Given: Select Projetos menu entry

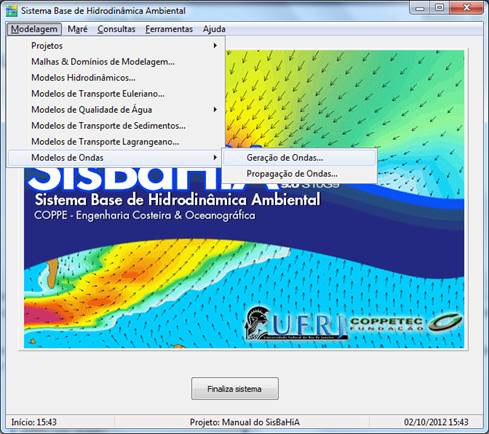Looking at the screenshot, I should tap(116, 46).
